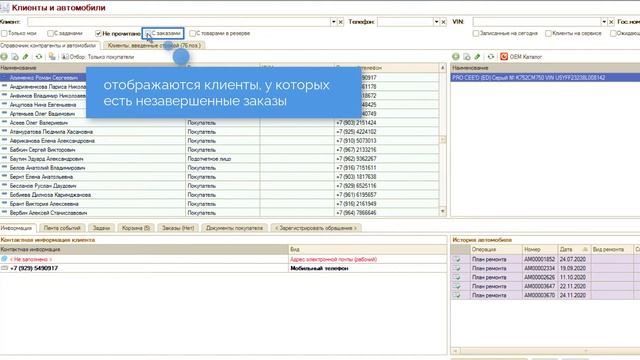Copy the selected client with the copy icon
The height and width of the screenshot is (360, 640).
click(15, 57)
